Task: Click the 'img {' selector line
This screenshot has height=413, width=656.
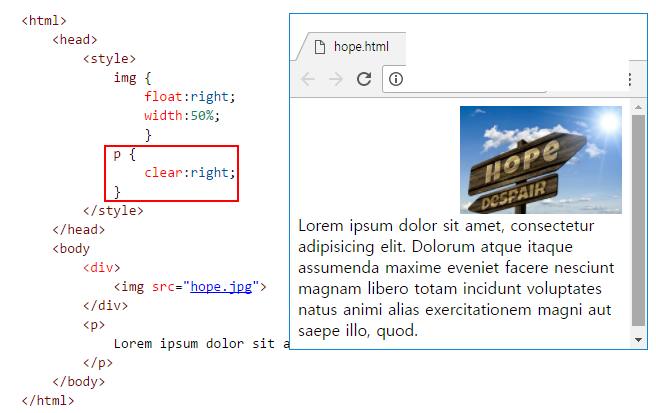Action: [133, 78]
